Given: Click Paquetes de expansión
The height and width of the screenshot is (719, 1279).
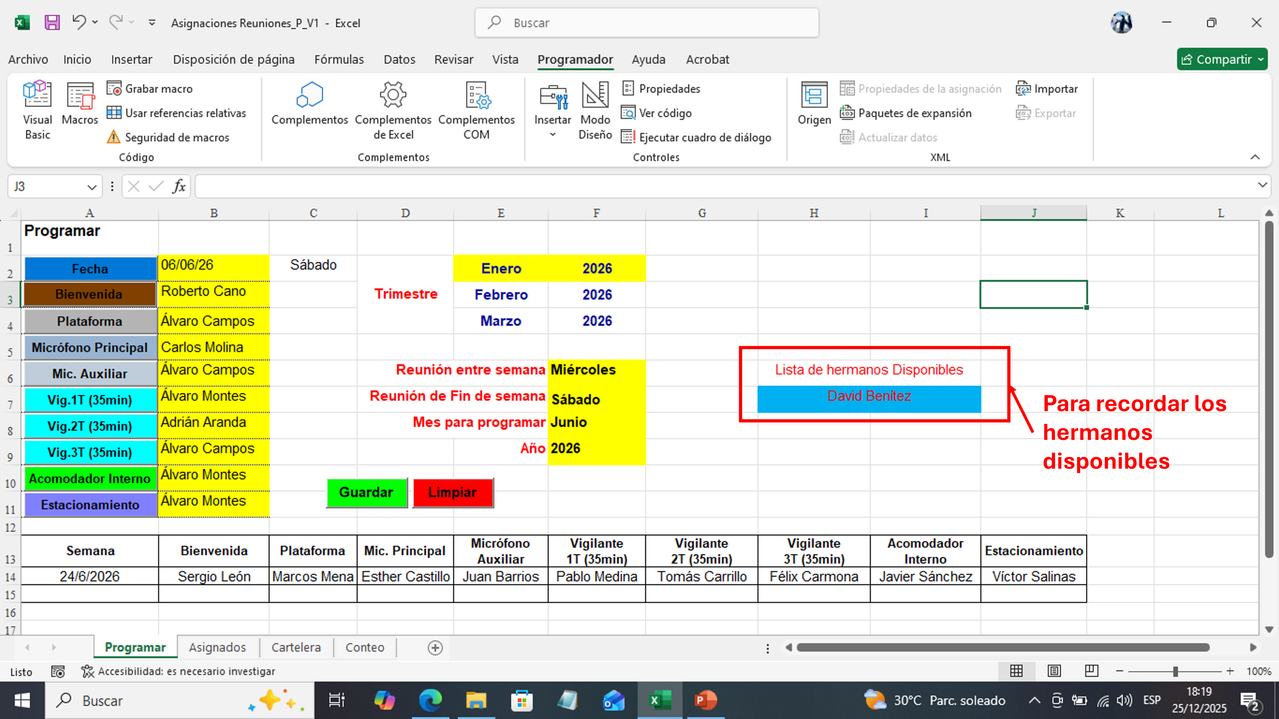Looking at the screenshot, I should click(x=905, y=113).
